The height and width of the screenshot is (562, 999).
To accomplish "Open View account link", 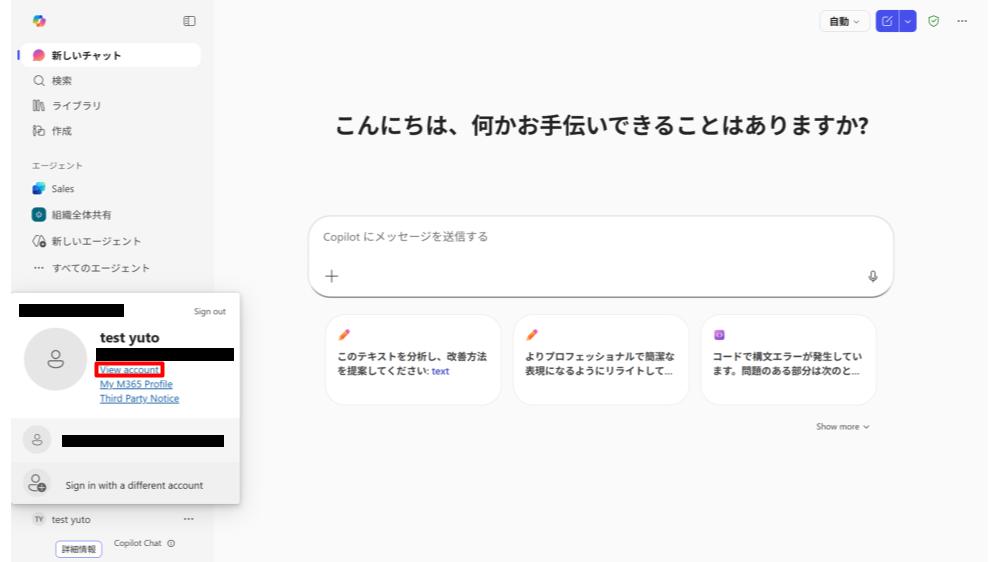I will 129,370.
